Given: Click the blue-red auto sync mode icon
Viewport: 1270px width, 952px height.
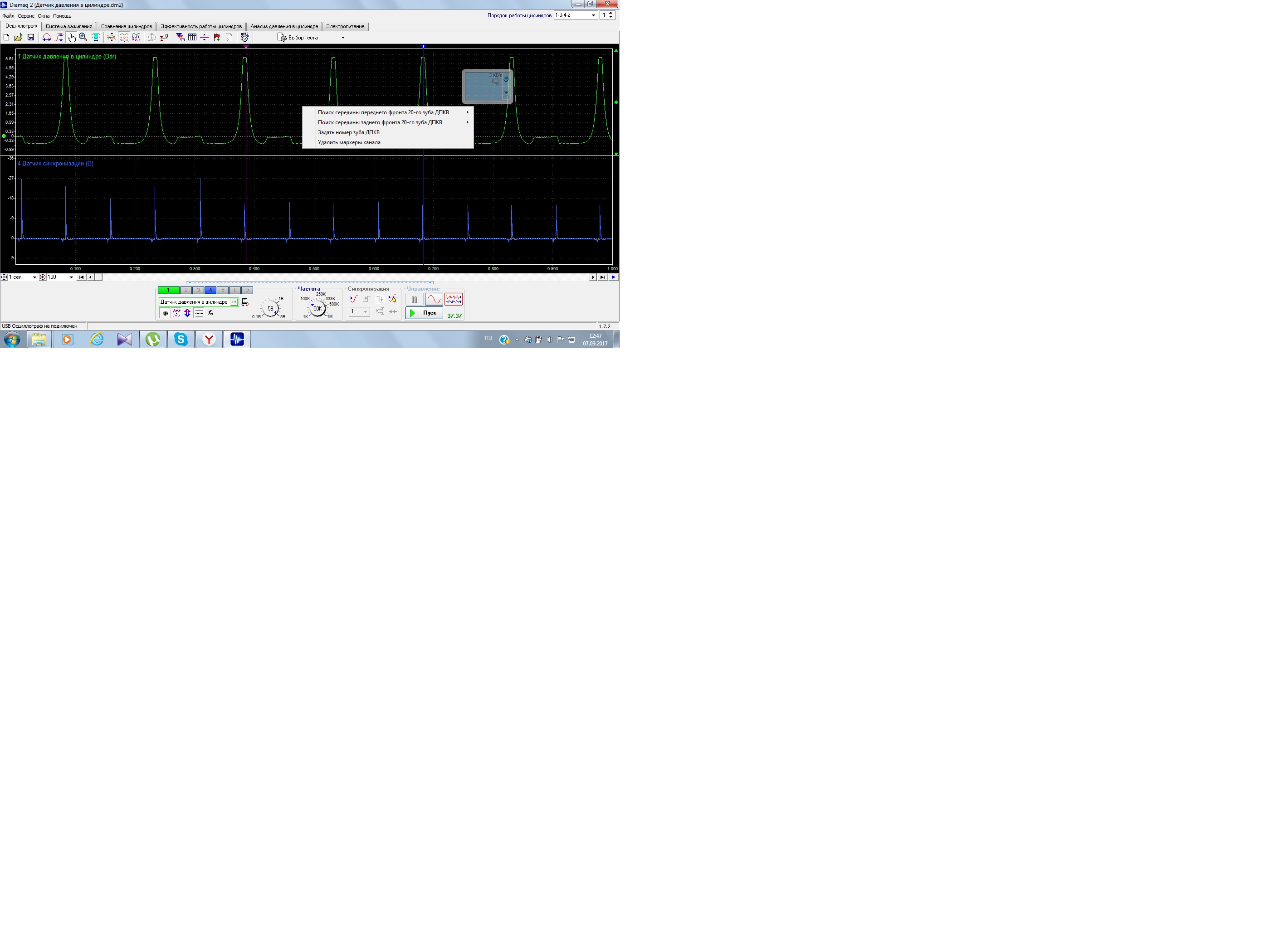Looking at the screenshot, I should [x=354, y=299].
